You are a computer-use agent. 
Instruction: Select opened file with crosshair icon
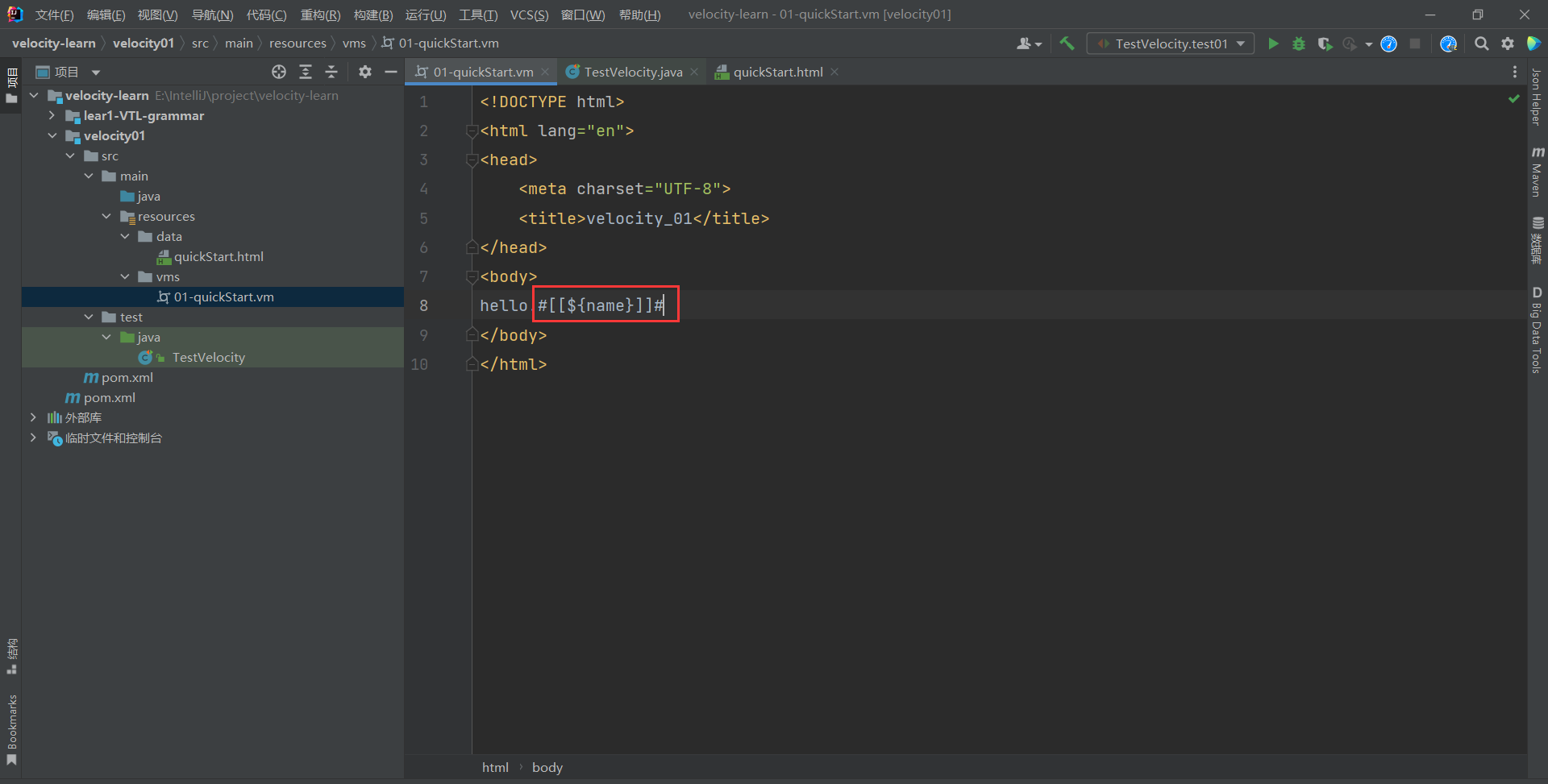279,72
